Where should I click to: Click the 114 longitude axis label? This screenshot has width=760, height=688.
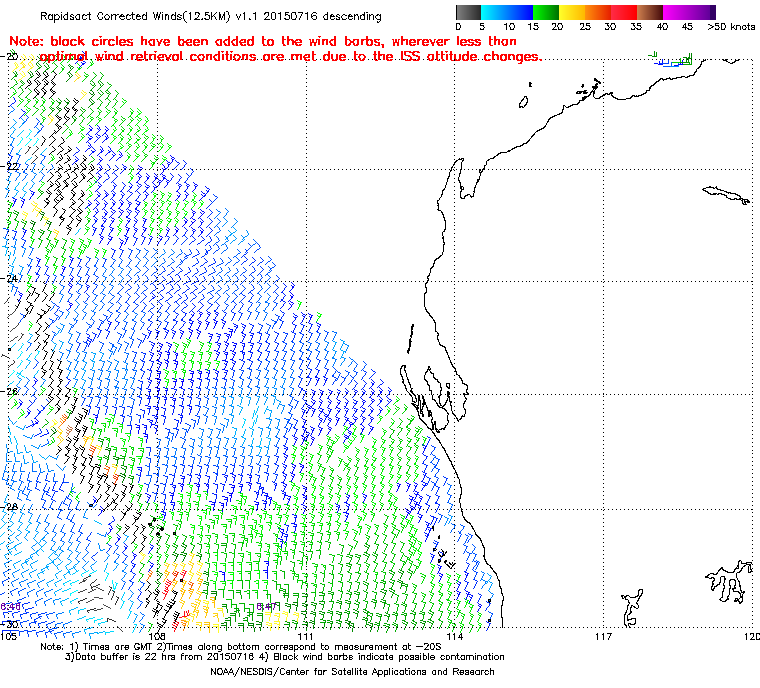click(454, 636)
